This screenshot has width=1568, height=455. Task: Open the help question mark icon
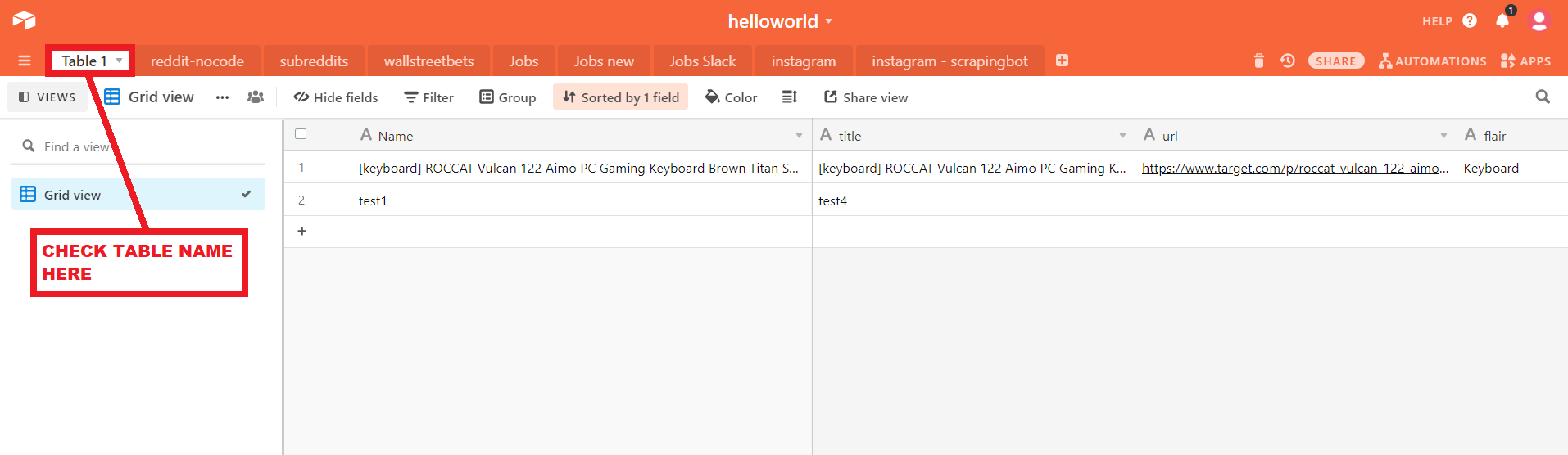pos(1470,20)
